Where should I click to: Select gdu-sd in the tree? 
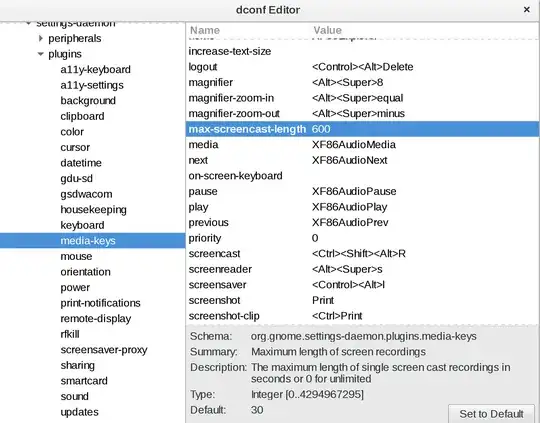pos(76,178)
